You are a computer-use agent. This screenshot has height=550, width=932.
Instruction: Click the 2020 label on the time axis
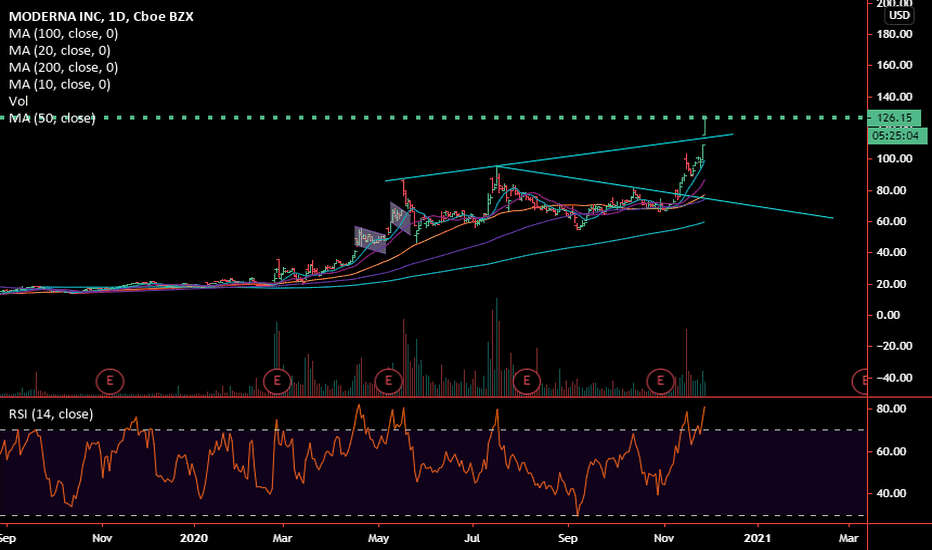coord(194,538)
